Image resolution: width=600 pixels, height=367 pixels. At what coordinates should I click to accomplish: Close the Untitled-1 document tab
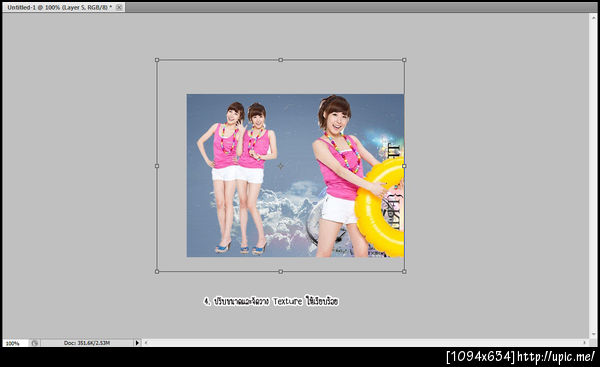point(119,7)
